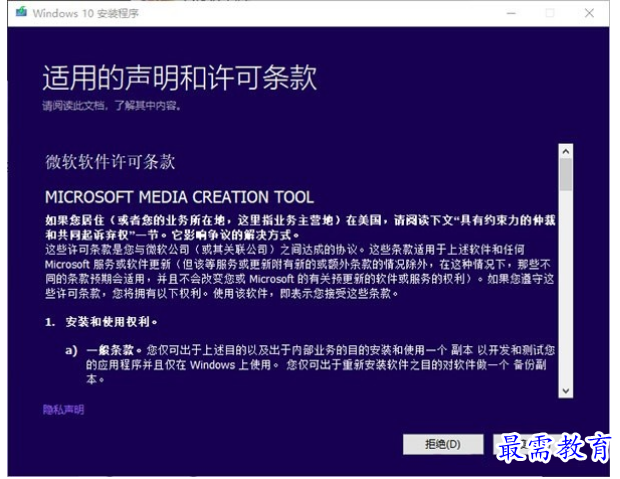The width and height of the screenshot is (620, 479).
Task: Click the 请阅读此文档，了解其中内容 subtitle
Action: (112, 106)
